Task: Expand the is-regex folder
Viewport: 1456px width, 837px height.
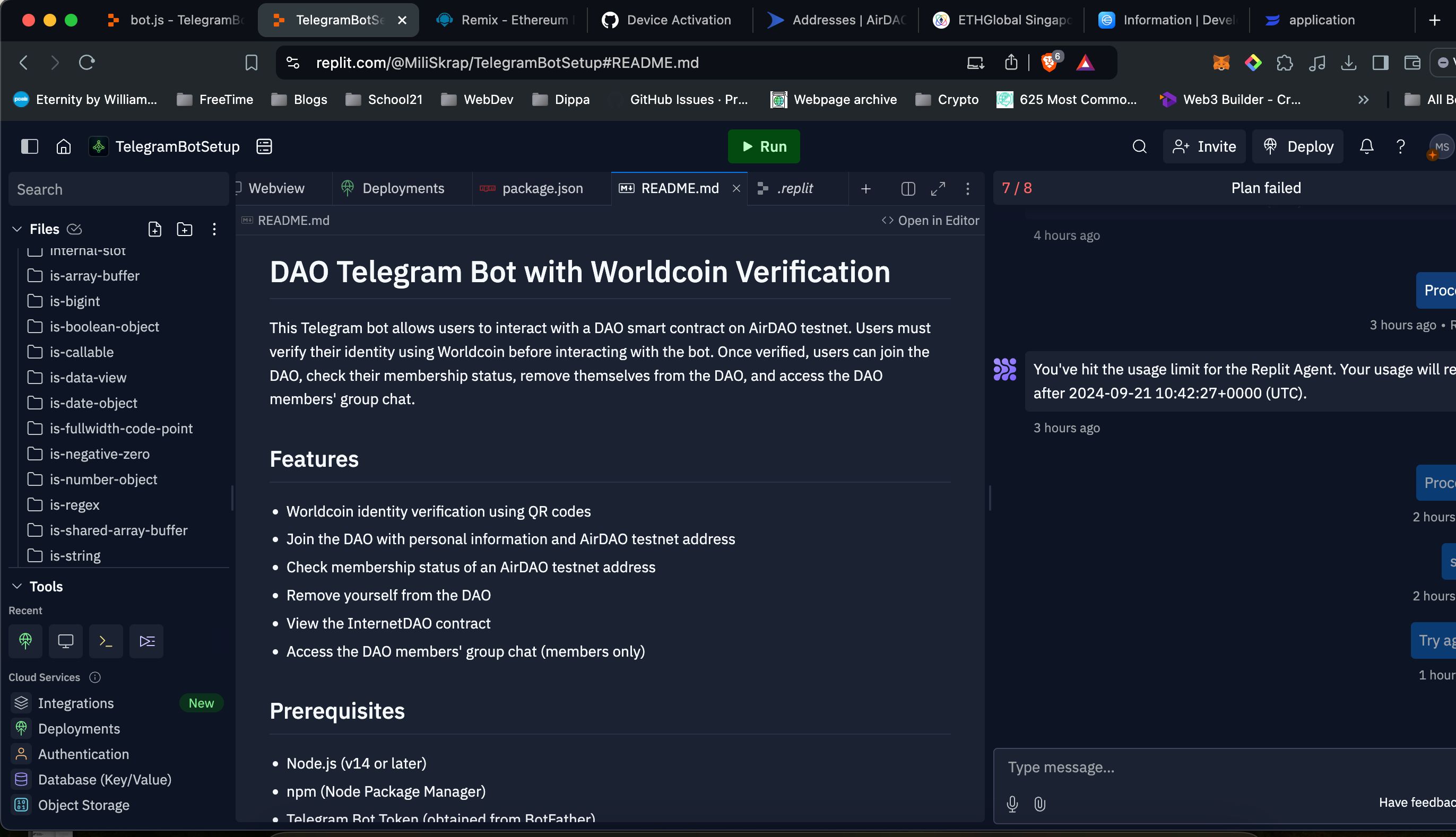Action: pyautogui.click(x=75, y=505)
